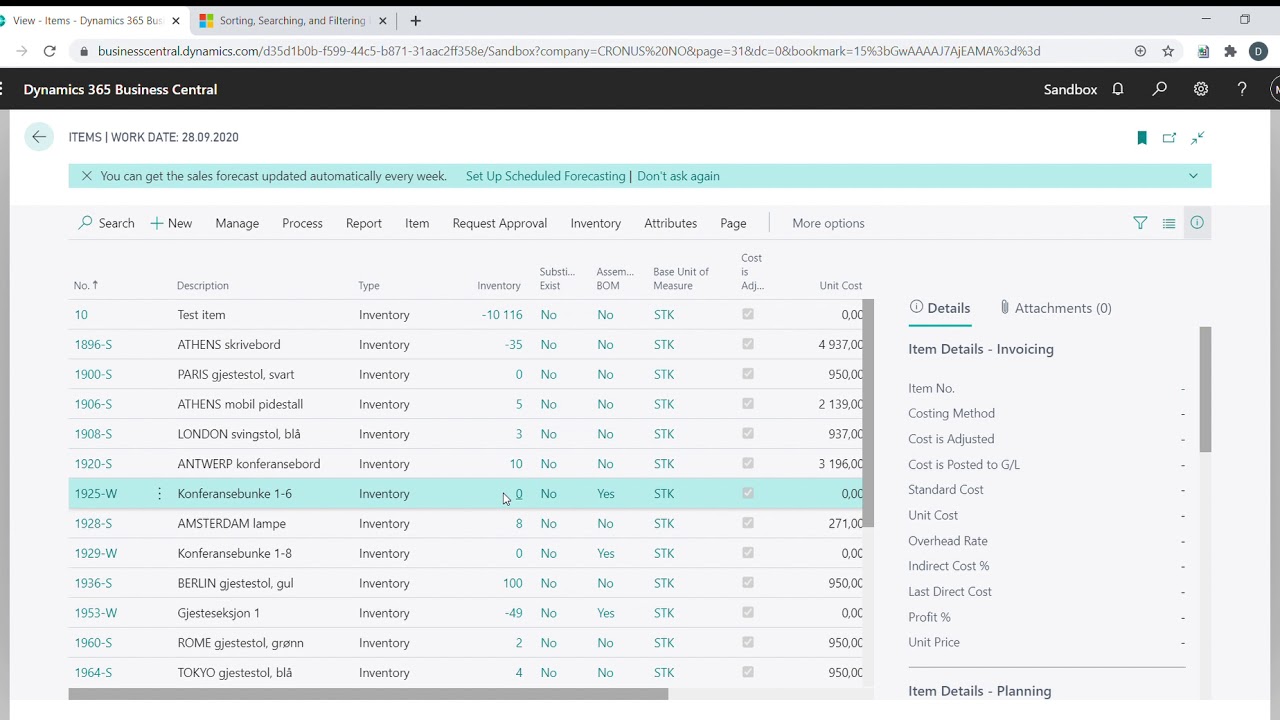The image size is (1280, 720).
Task: Expand the notification bar chevron
Action: click(1193, 176)
